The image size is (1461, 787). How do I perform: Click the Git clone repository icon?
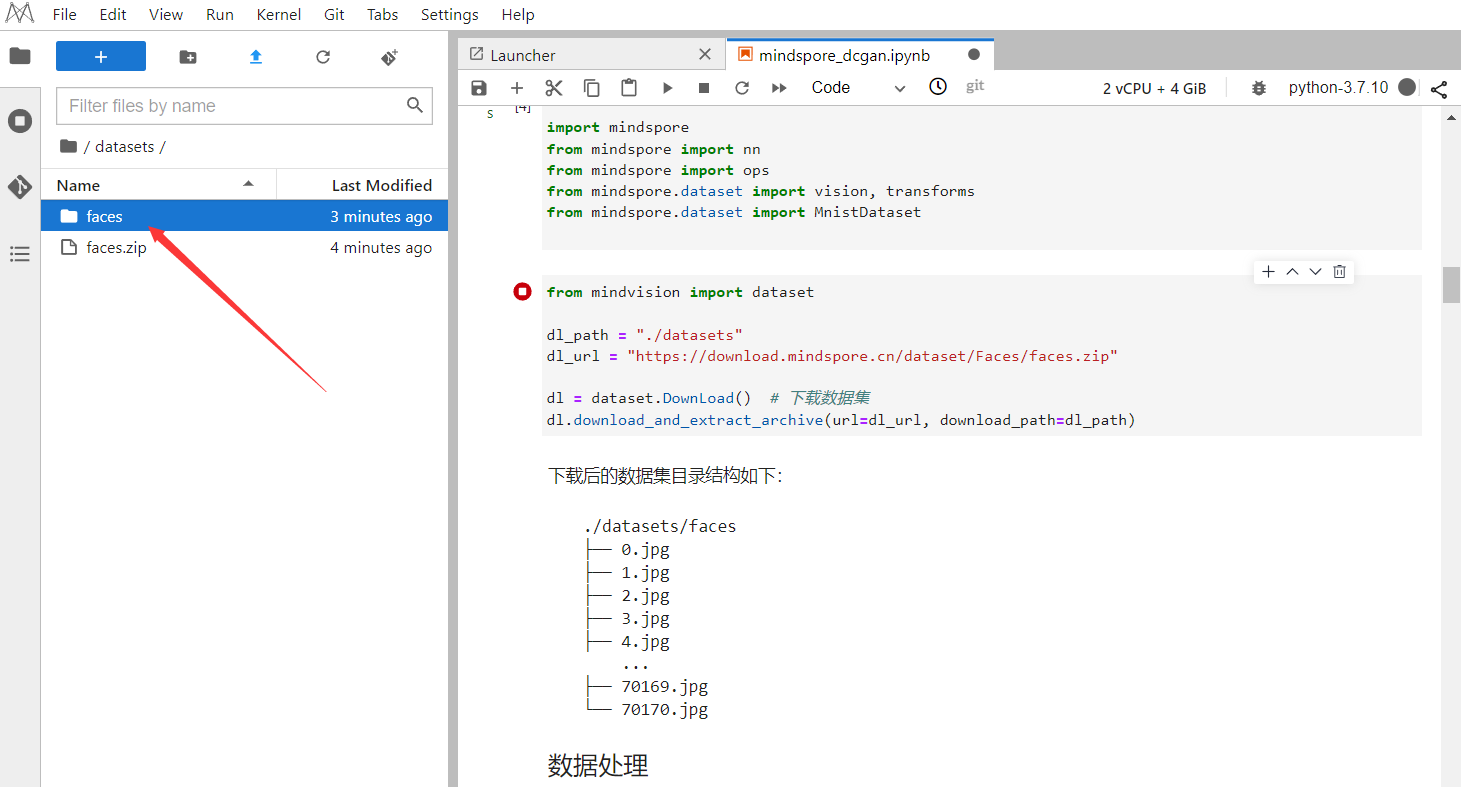coord(390,57)
